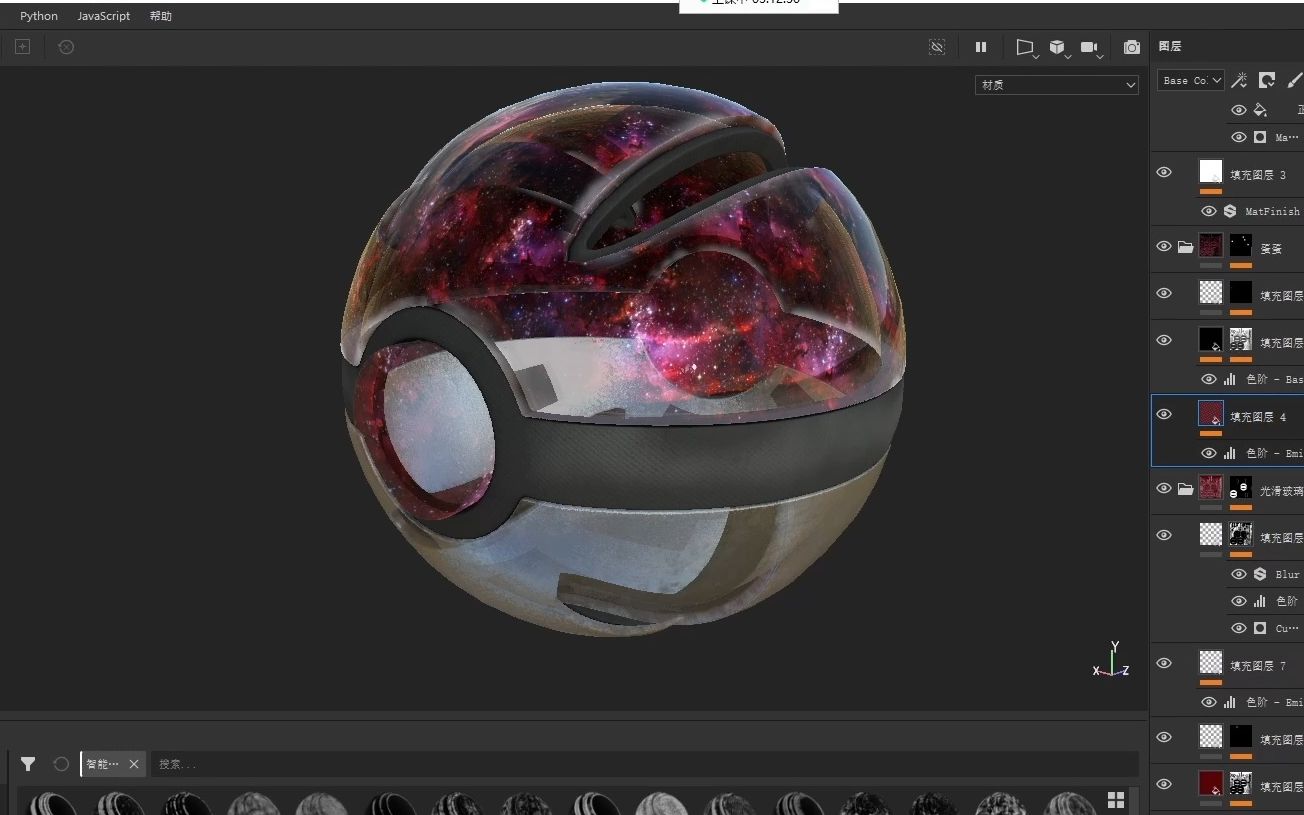Click the paint bucket fill icon in top effect row

click(1260, 110)
